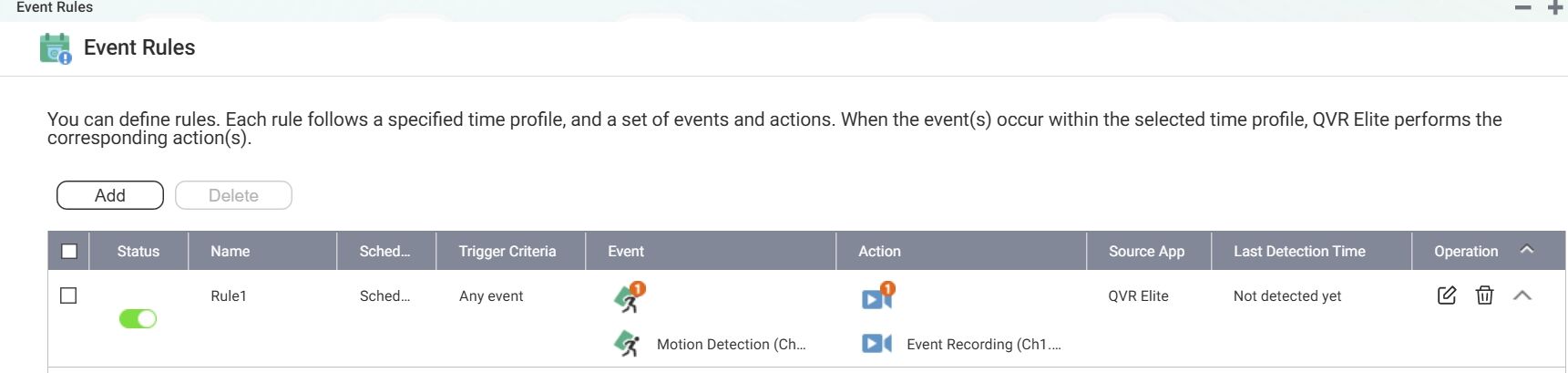Click the Trigger Criteria column header
The height and width of the screenshot is (373, 1568).
[x=507, y=252]
